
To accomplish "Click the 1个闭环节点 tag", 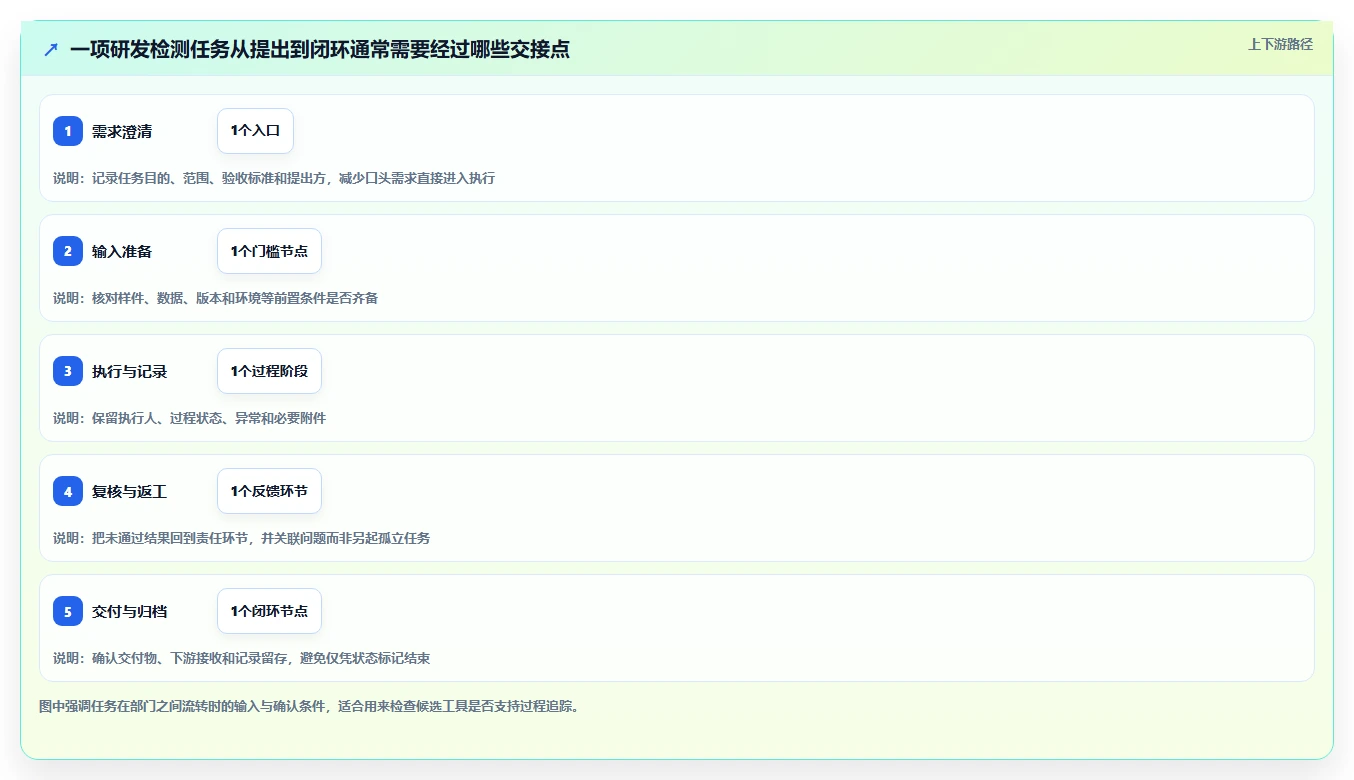I will [x=269, y=611].
